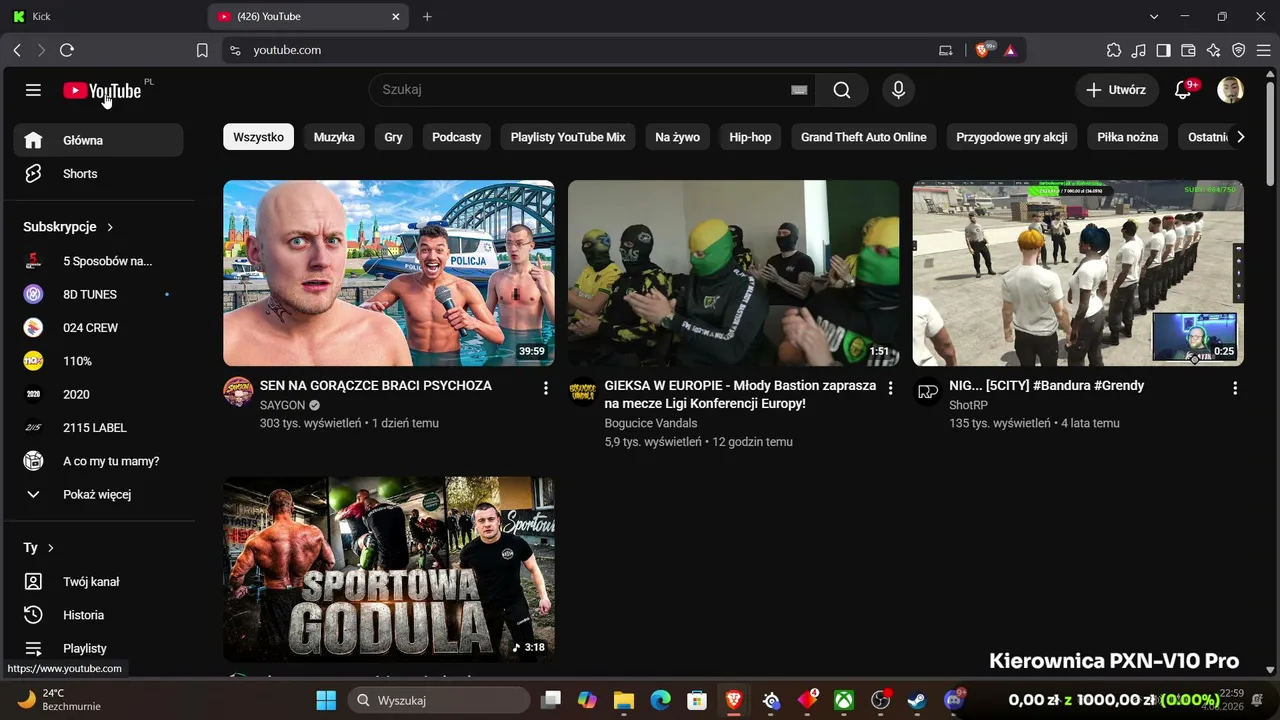Open the tab search dropdown arrow
The height and width of the screenshot is (720, 1280).
tap(1154, 17)
